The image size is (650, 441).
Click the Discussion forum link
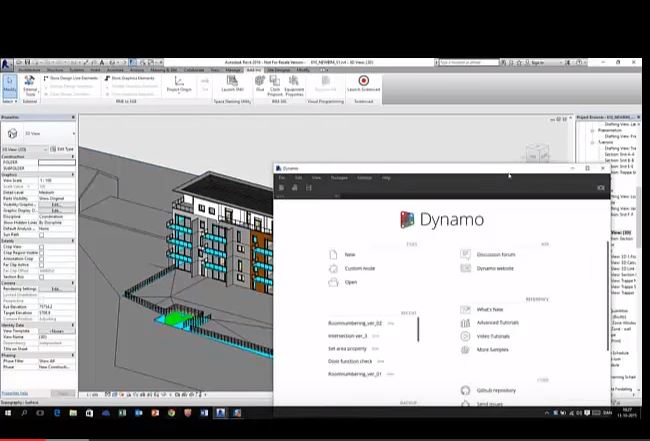(495, 254)
